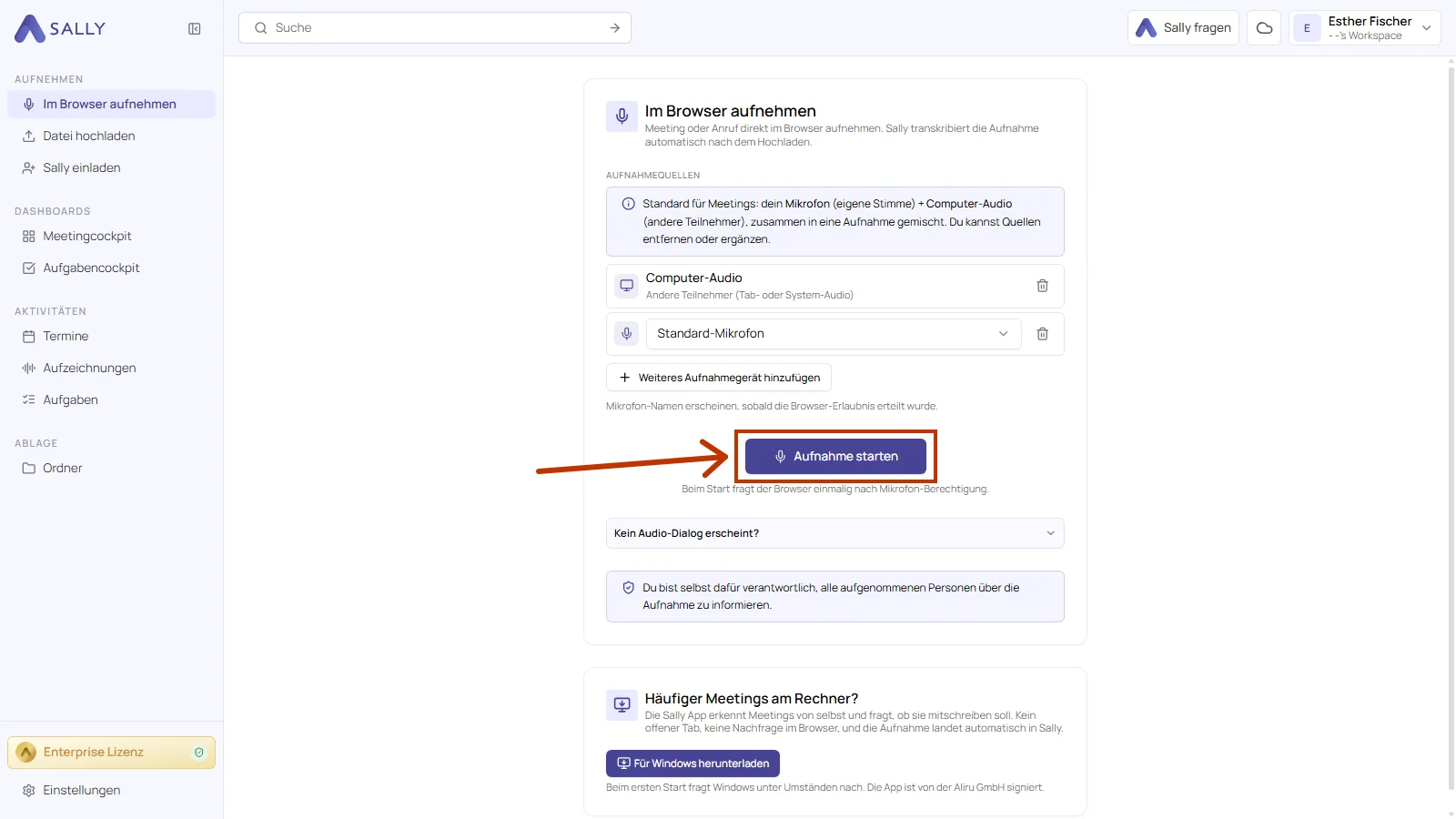Submit search with the arrow icon
1456x819 pixels.
pyautogui.click(x=615, y=28)
